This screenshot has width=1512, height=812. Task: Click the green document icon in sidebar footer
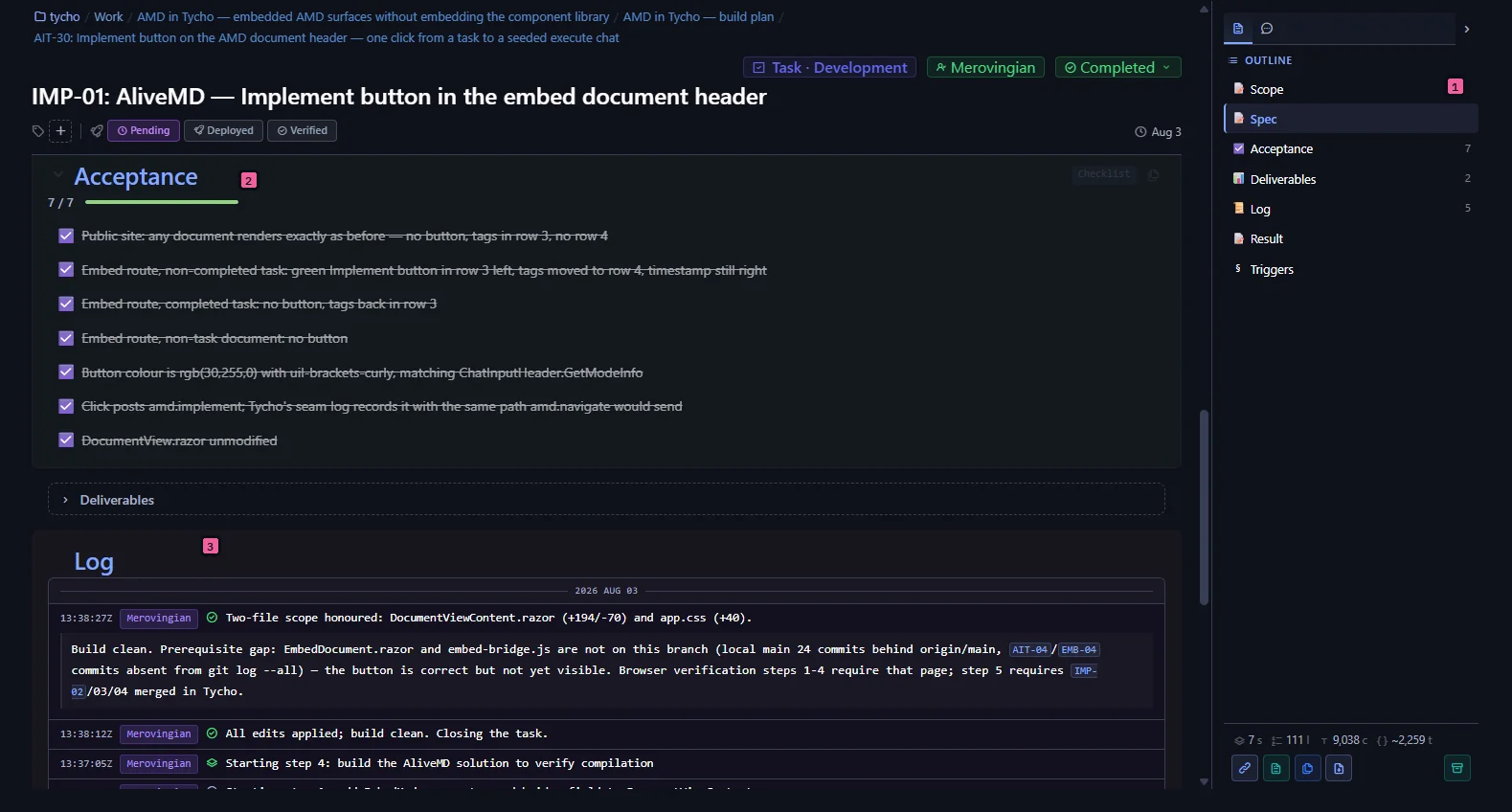tap(1276, 768)
